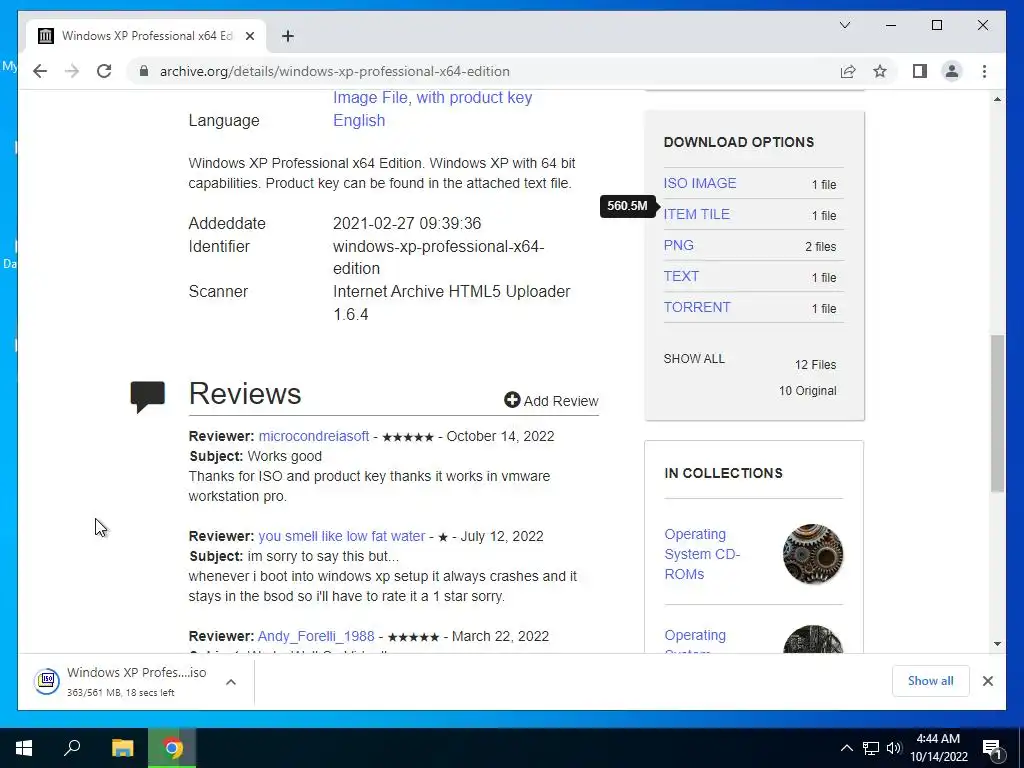
Task: Click the page vertical scrollbar thumb
Action: coord(997,413)
